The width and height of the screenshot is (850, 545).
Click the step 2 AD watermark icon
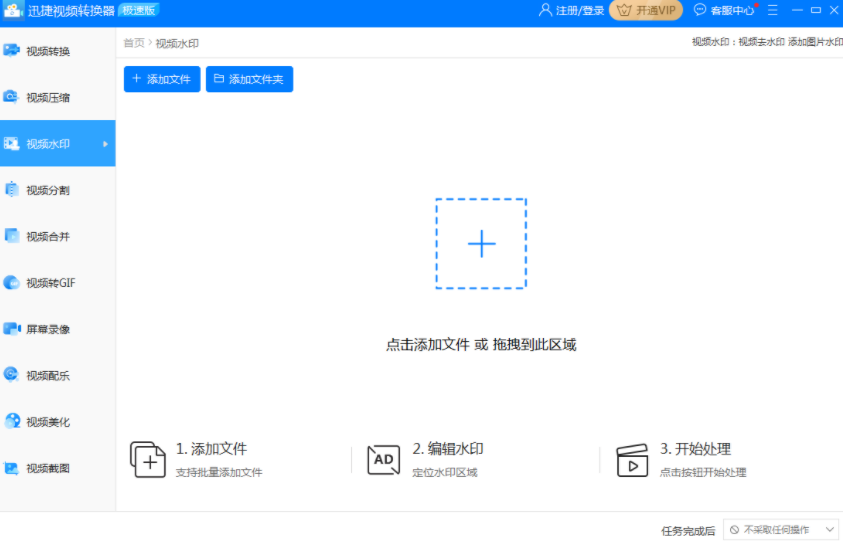(384, 460)
